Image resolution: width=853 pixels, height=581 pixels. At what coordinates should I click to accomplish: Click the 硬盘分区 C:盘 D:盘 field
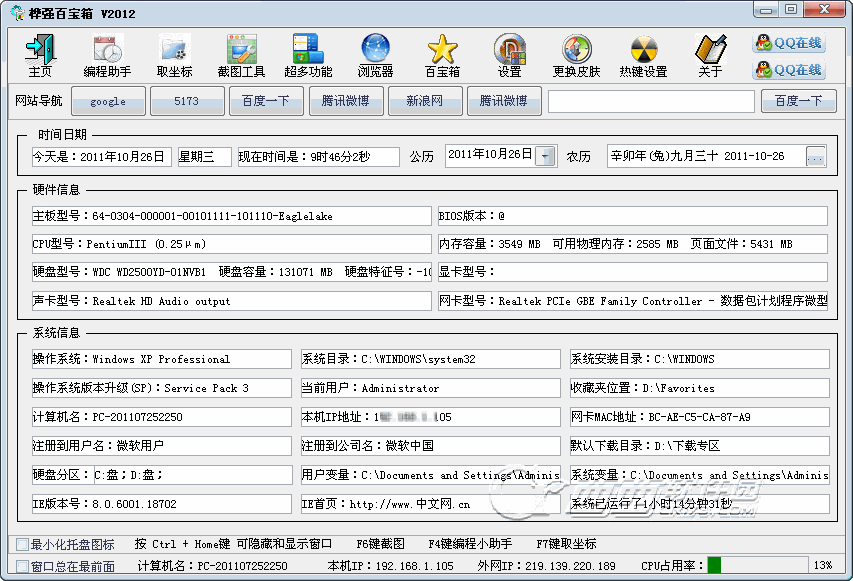(193, 475)
